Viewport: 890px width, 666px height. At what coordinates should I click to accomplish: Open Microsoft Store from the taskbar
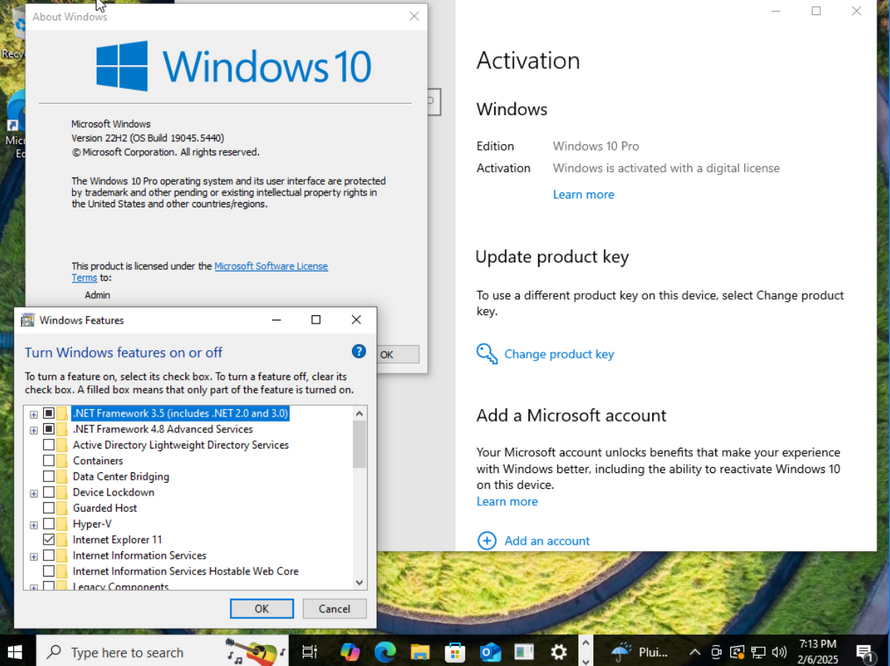coord(455,652)
